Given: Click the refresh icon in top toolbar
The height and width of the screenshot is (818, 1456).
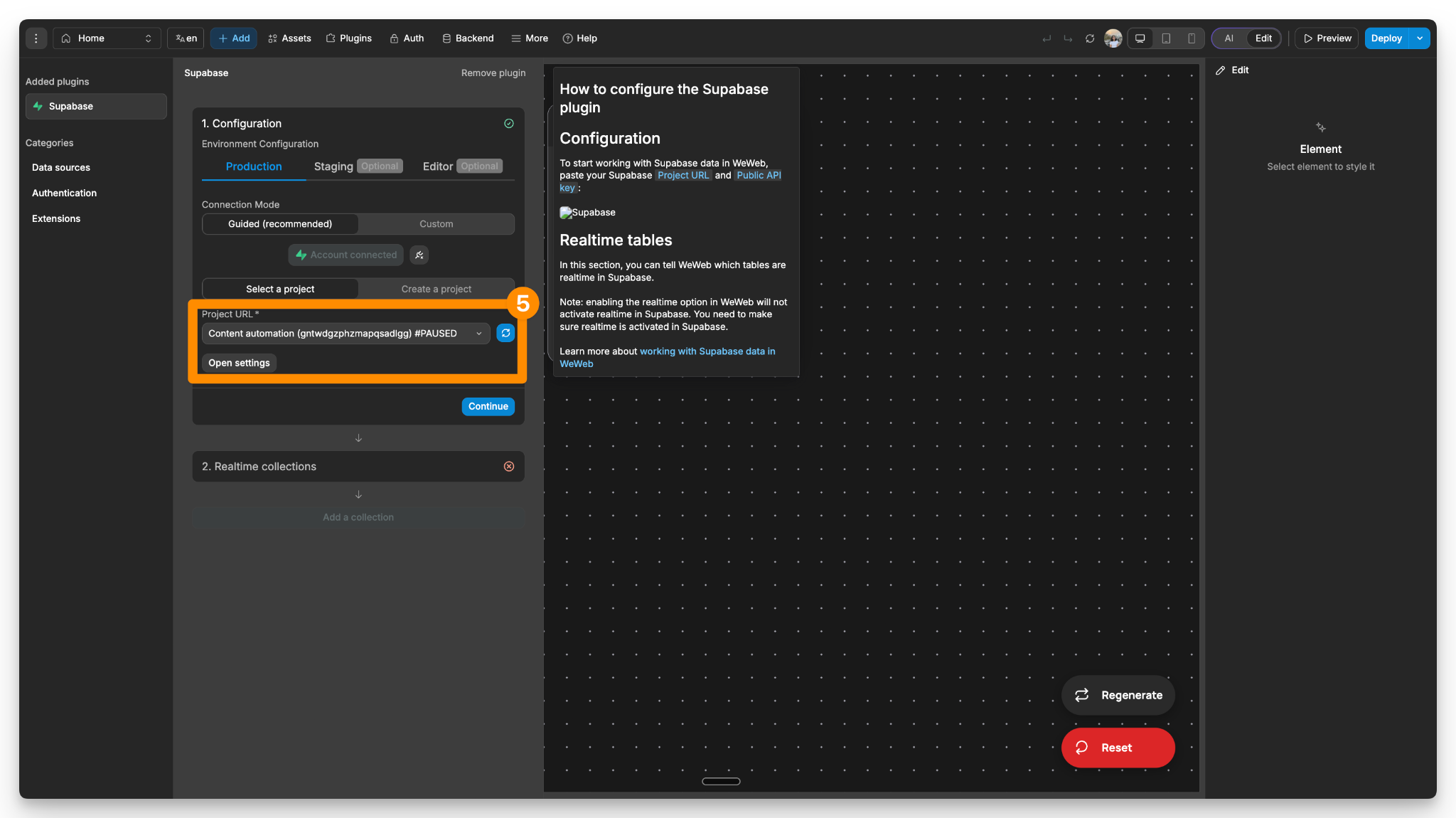Looking at the screenshot, I should [1090, 38].
